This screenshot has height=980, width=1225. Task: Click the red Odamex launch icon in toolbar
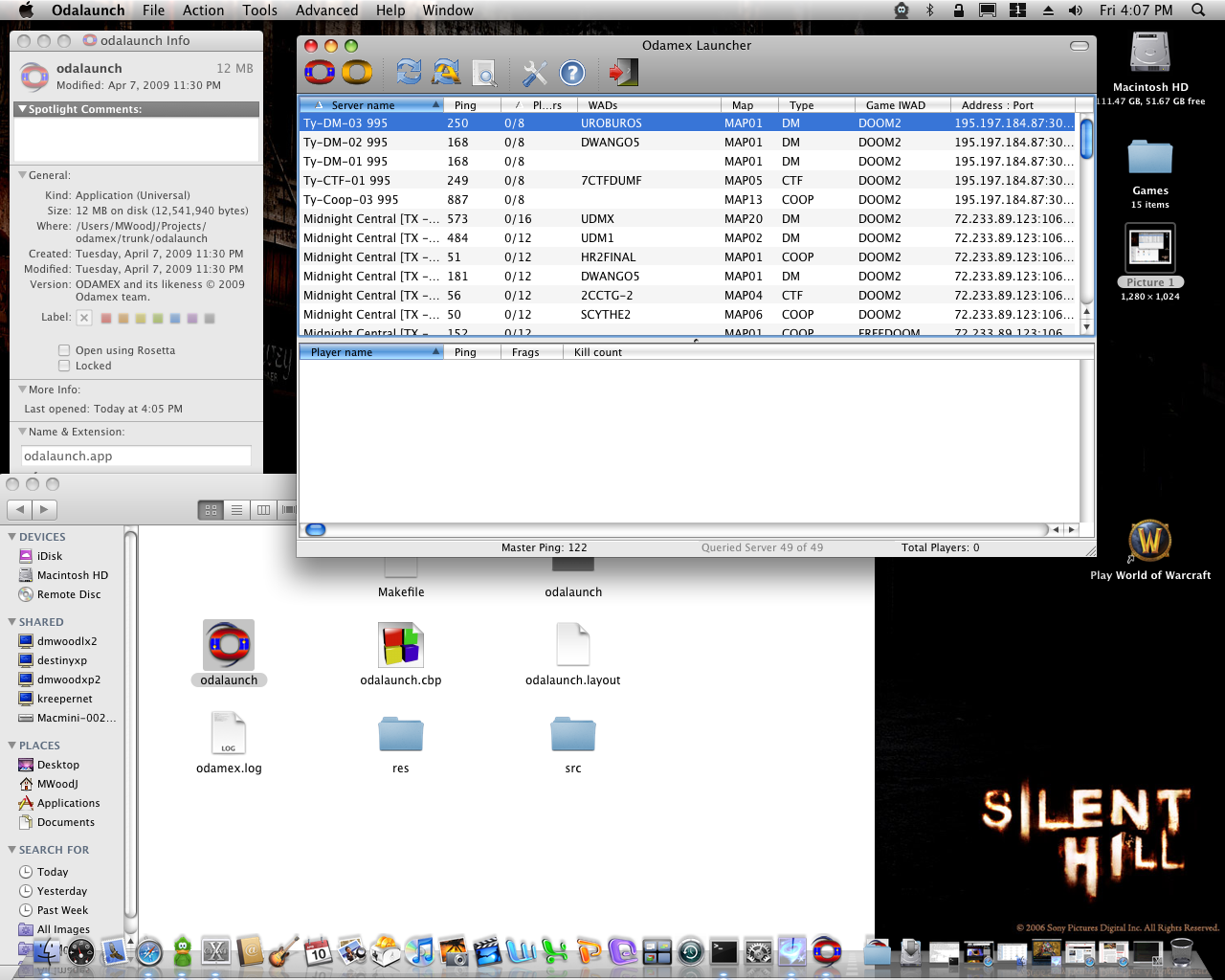click(x=320, y=72)
